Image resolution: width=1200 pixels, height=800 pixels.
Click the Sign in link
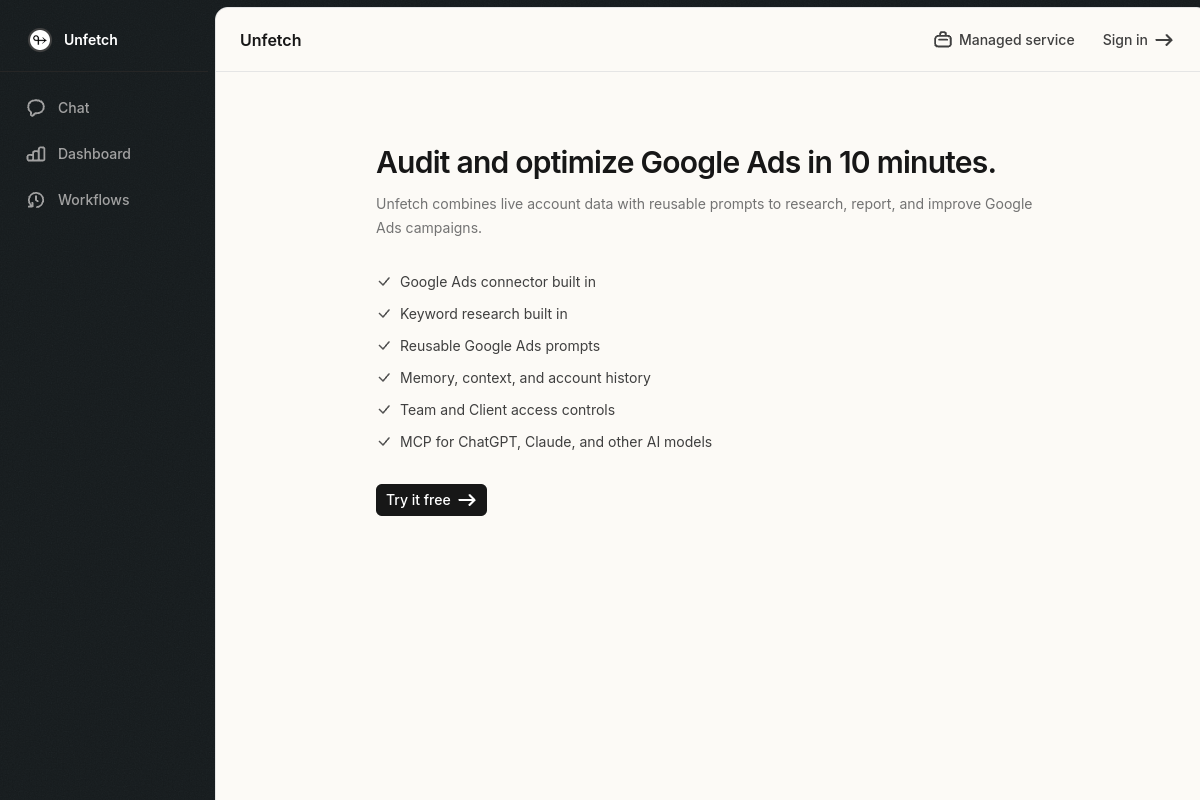click(x=1138, y=40)
